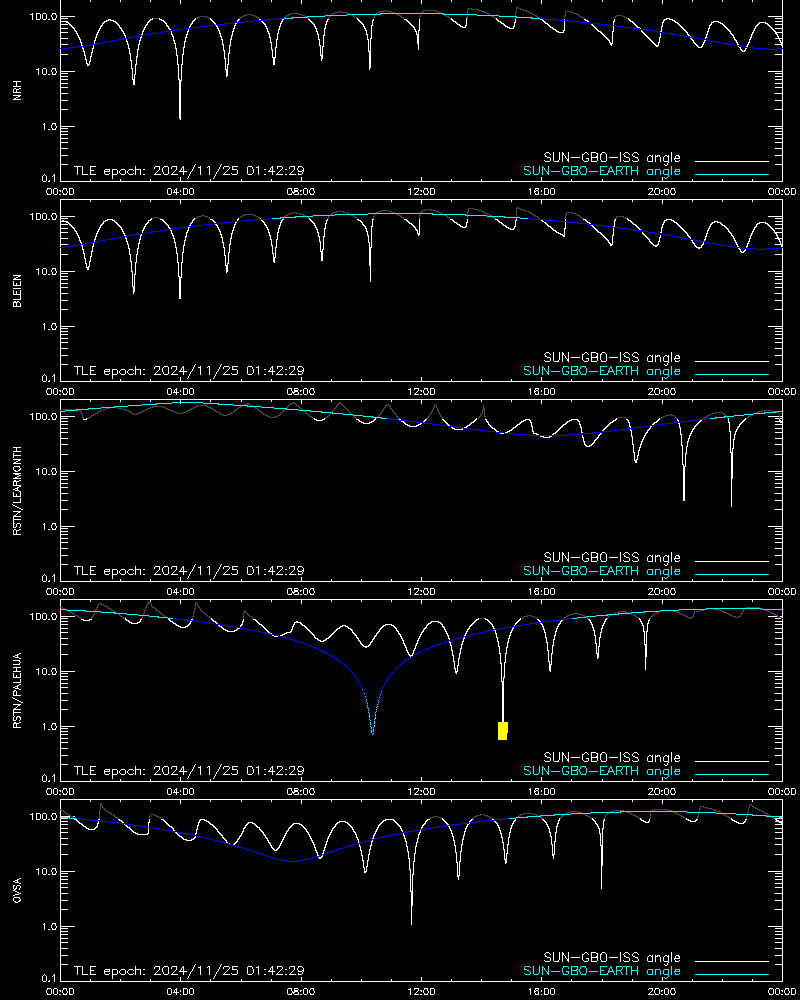The height and width of the screenshot is (1000, 800).
Task: Click SUN-GBO-ISS angle legend in NRH plot
Action: point(612,158)
